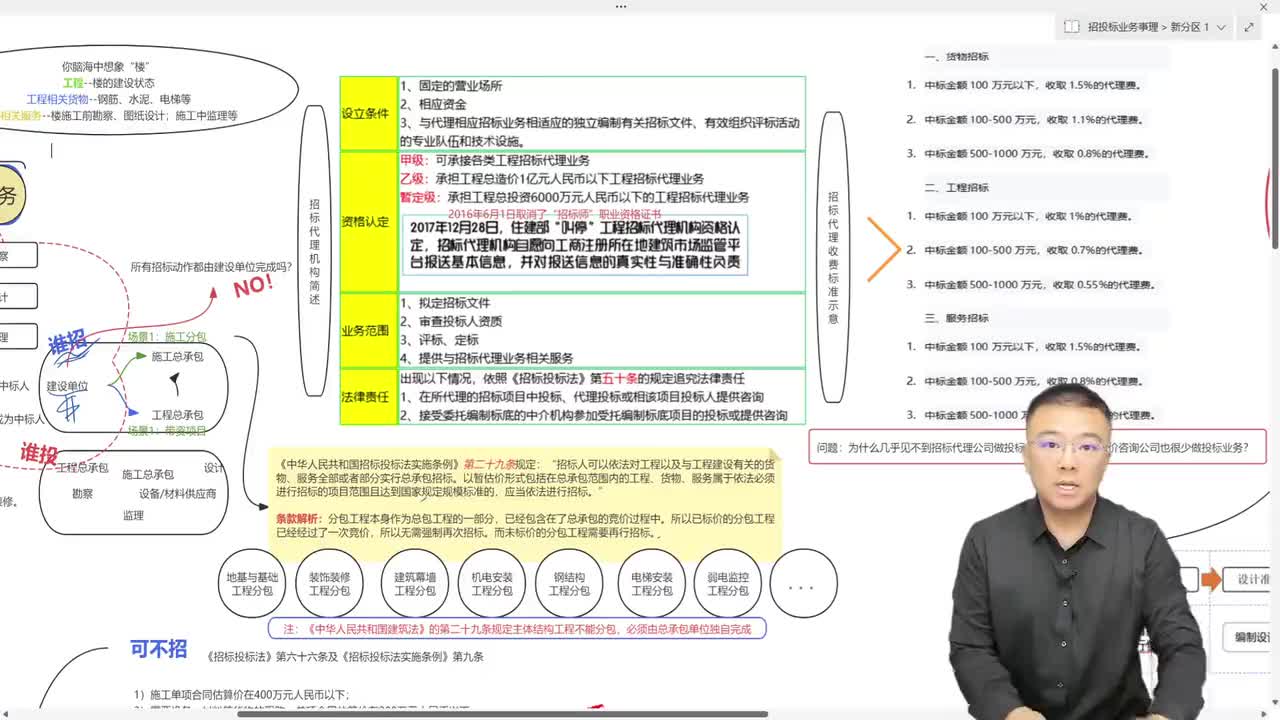
Task: Select the 弱电监控工程分包 ellipse
Action: (x=728, y=584)
